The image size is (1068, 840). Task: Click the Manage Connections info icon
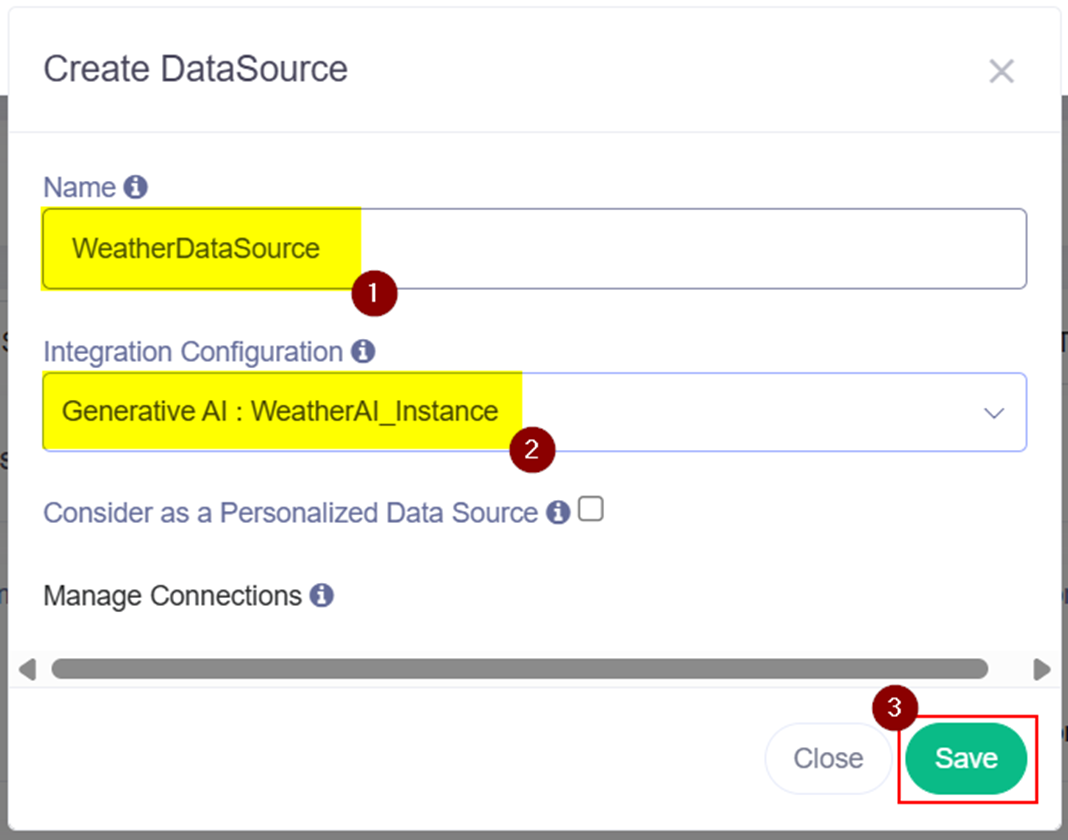pos(321,596)
